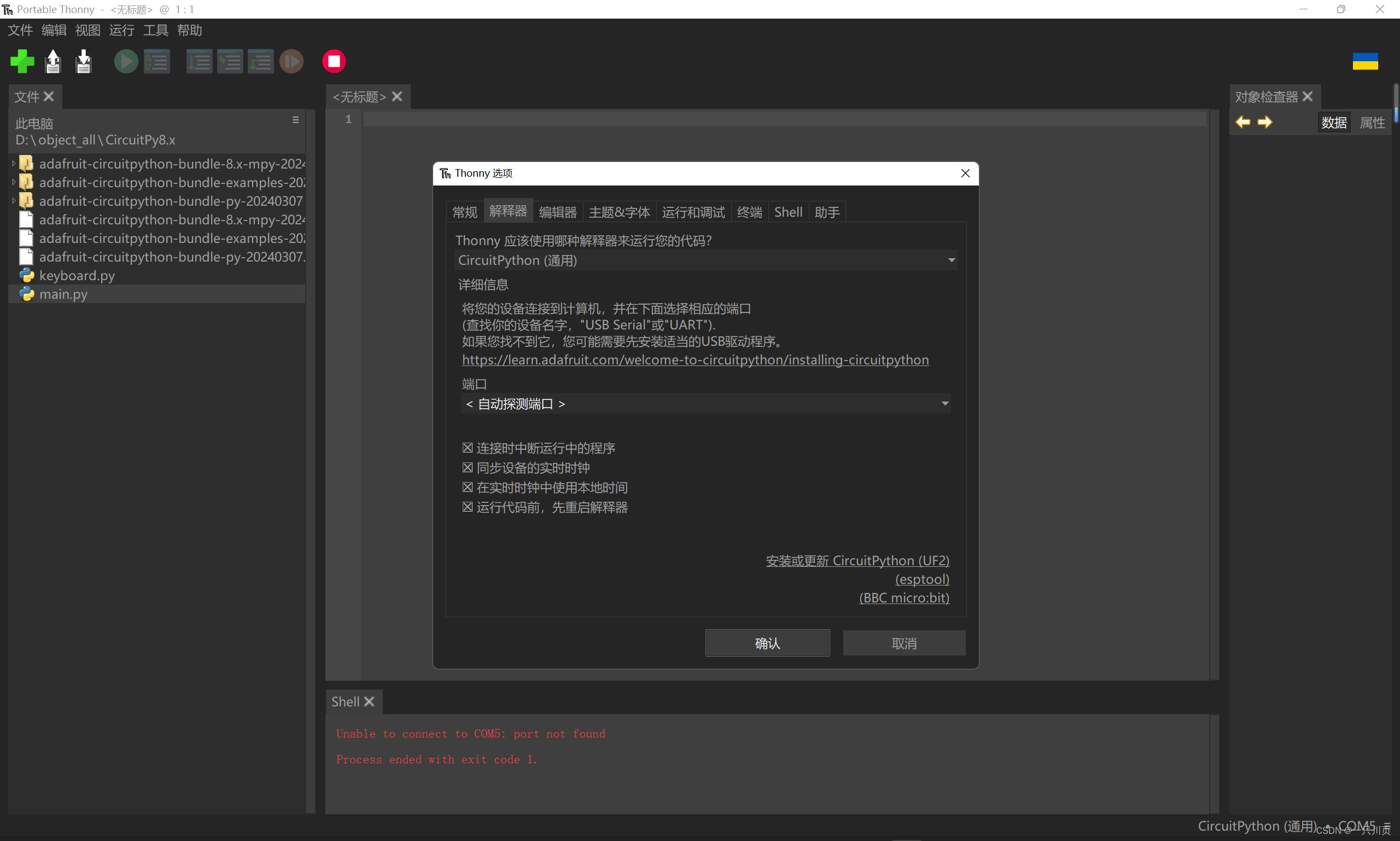Stop the running program

[334, 61]
